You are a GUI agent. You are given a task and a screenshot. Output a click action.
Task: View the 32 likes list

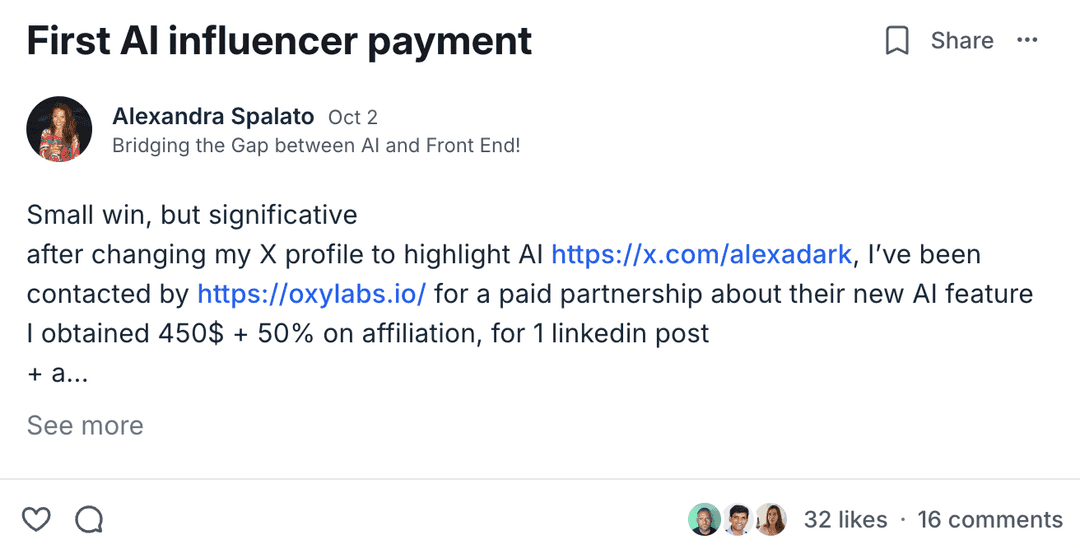click(845, 520)
